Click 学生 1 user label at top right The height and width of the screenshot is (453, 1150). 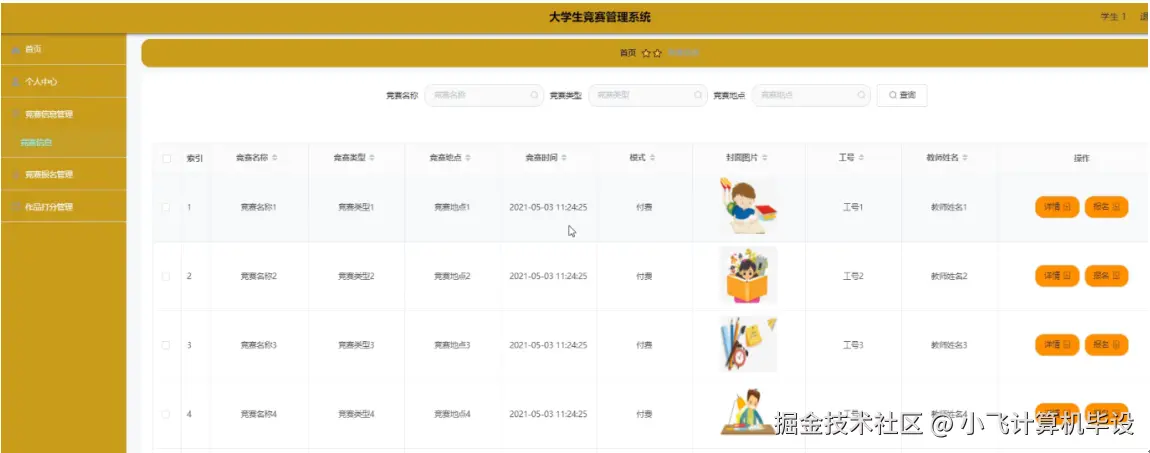click(1113, 17)
